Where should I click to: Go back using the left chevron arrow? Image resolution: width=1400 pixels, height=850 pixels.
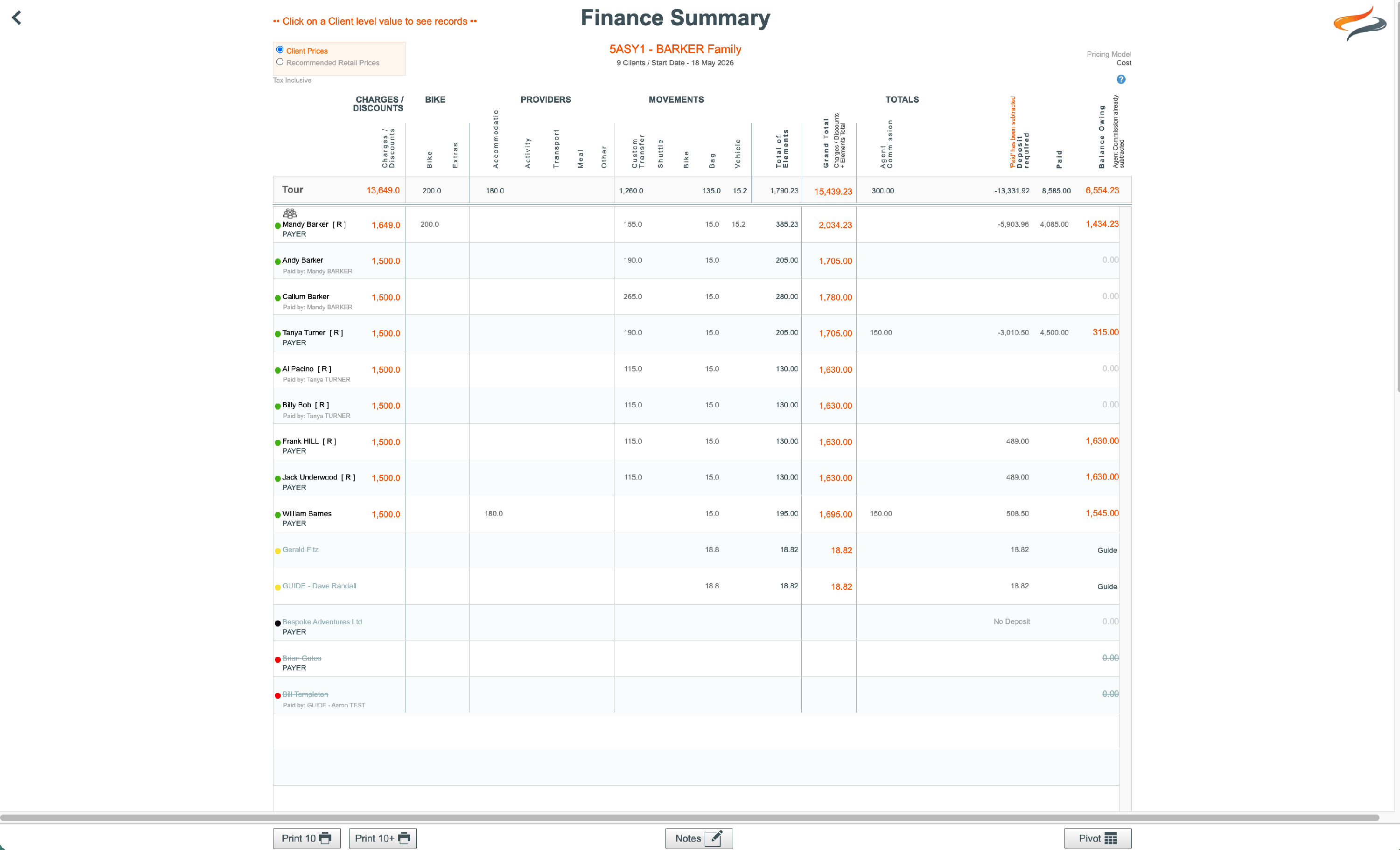16,18
